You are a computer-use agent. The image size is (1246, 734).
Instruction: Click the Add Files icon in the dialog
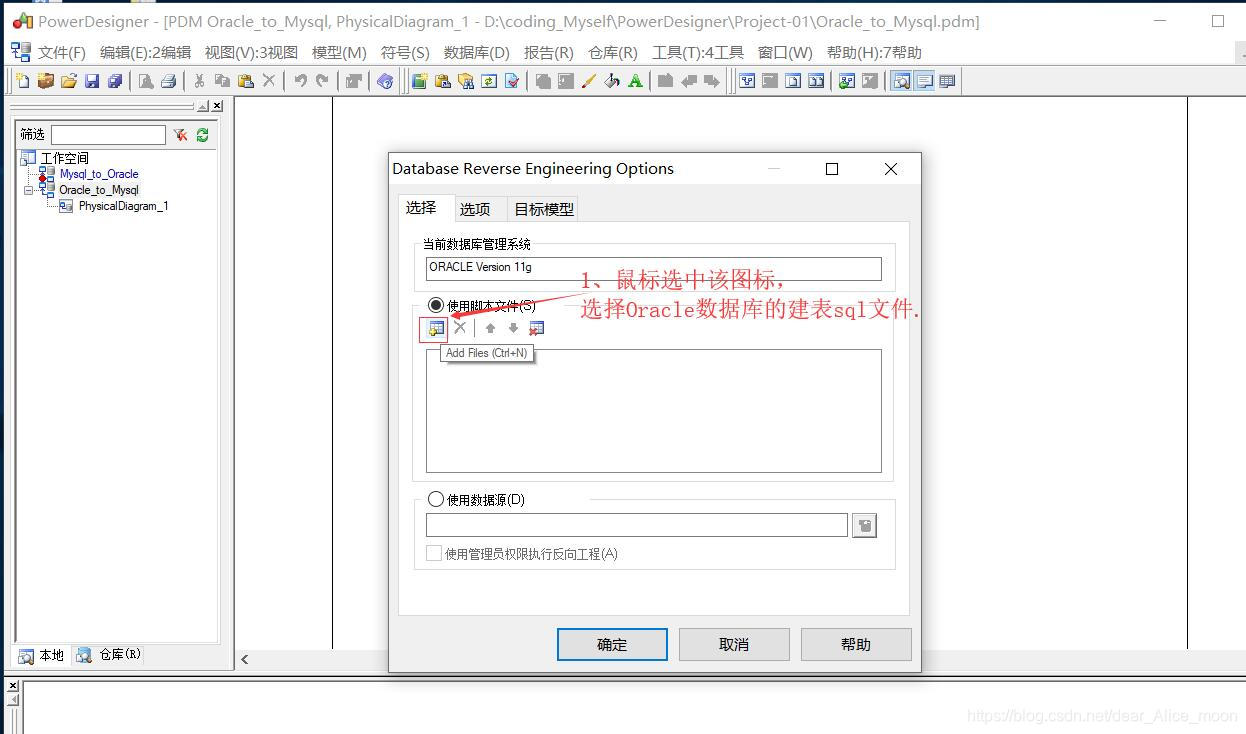coord(434,327)
